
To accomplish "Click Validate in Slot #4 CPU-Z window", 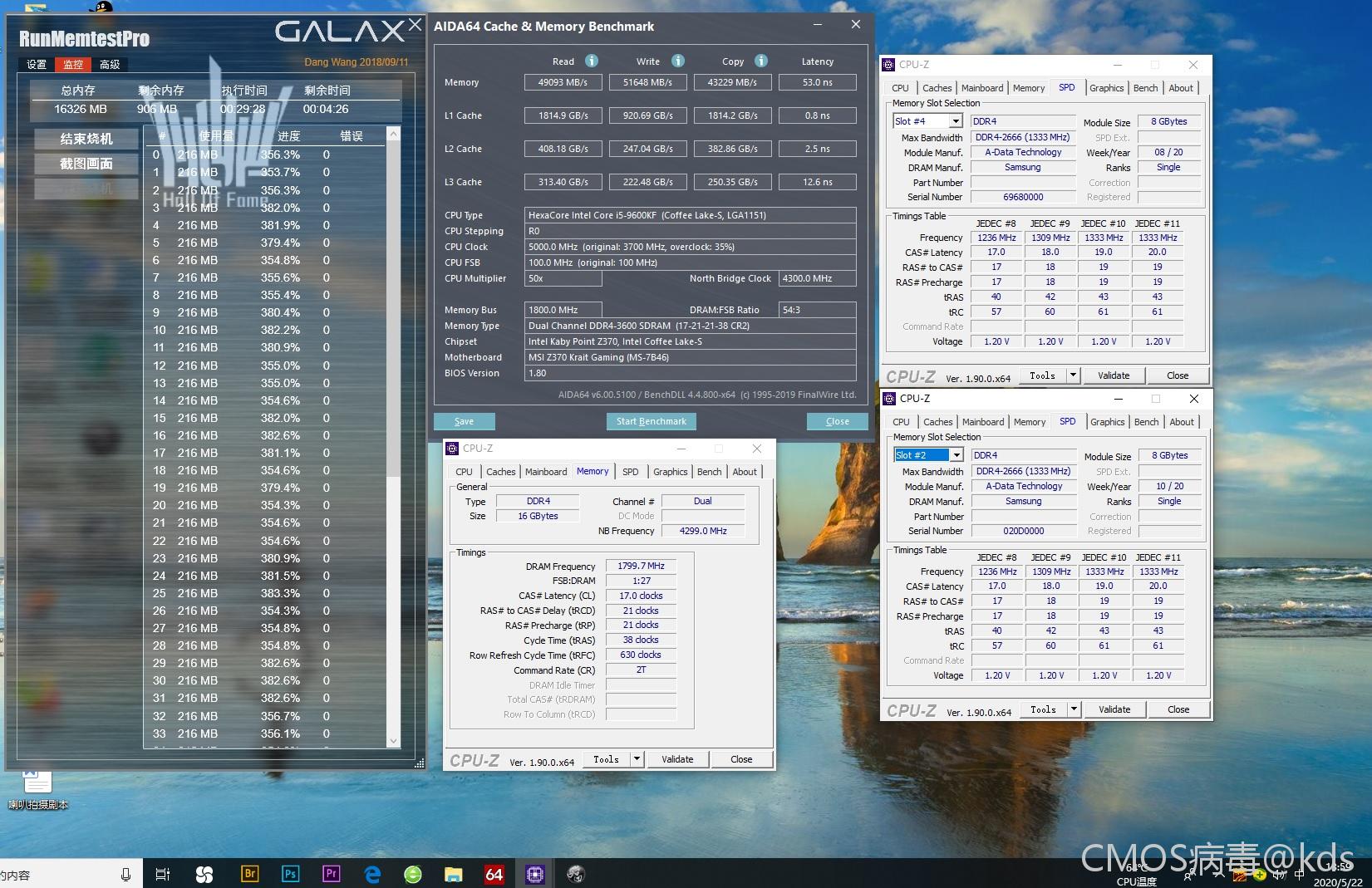I will tap(1114, 375).
